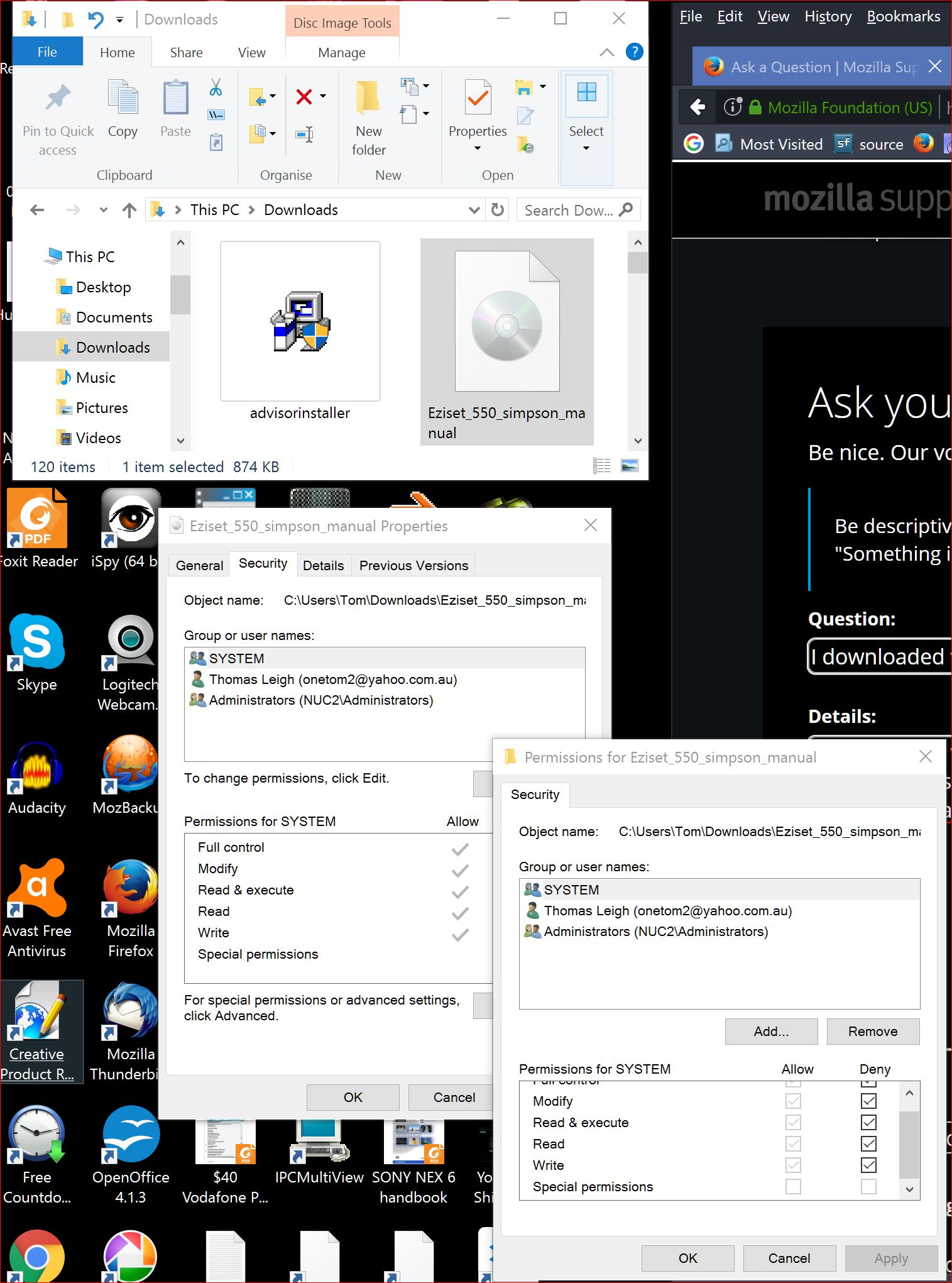Viewport: 952px width, 1283px height.
Task: Click the Rename icon in Organise group
Action: (x=305, y=134)
